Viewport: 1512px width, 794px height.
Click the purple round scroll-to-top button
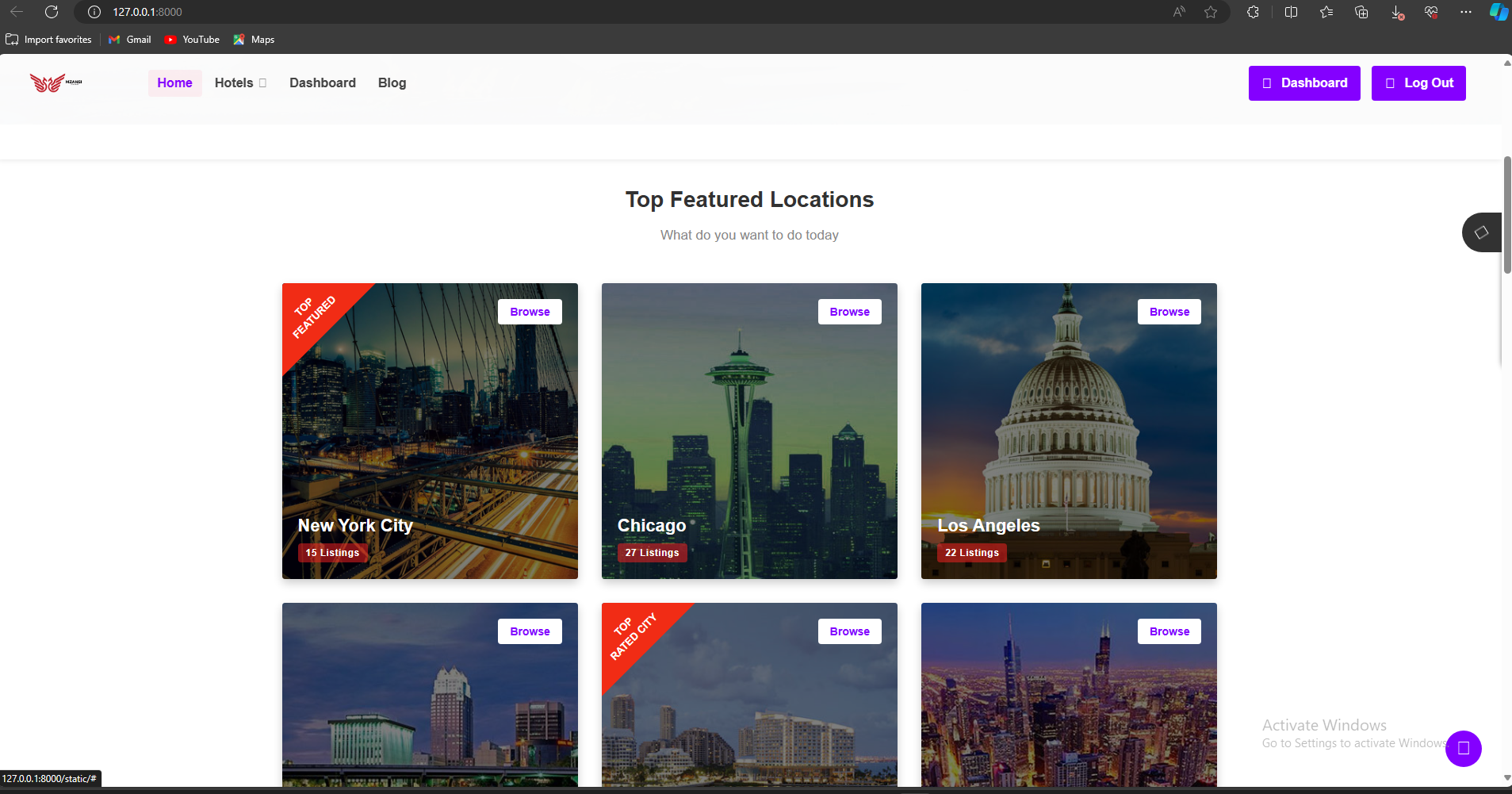tap(1464, 748)
